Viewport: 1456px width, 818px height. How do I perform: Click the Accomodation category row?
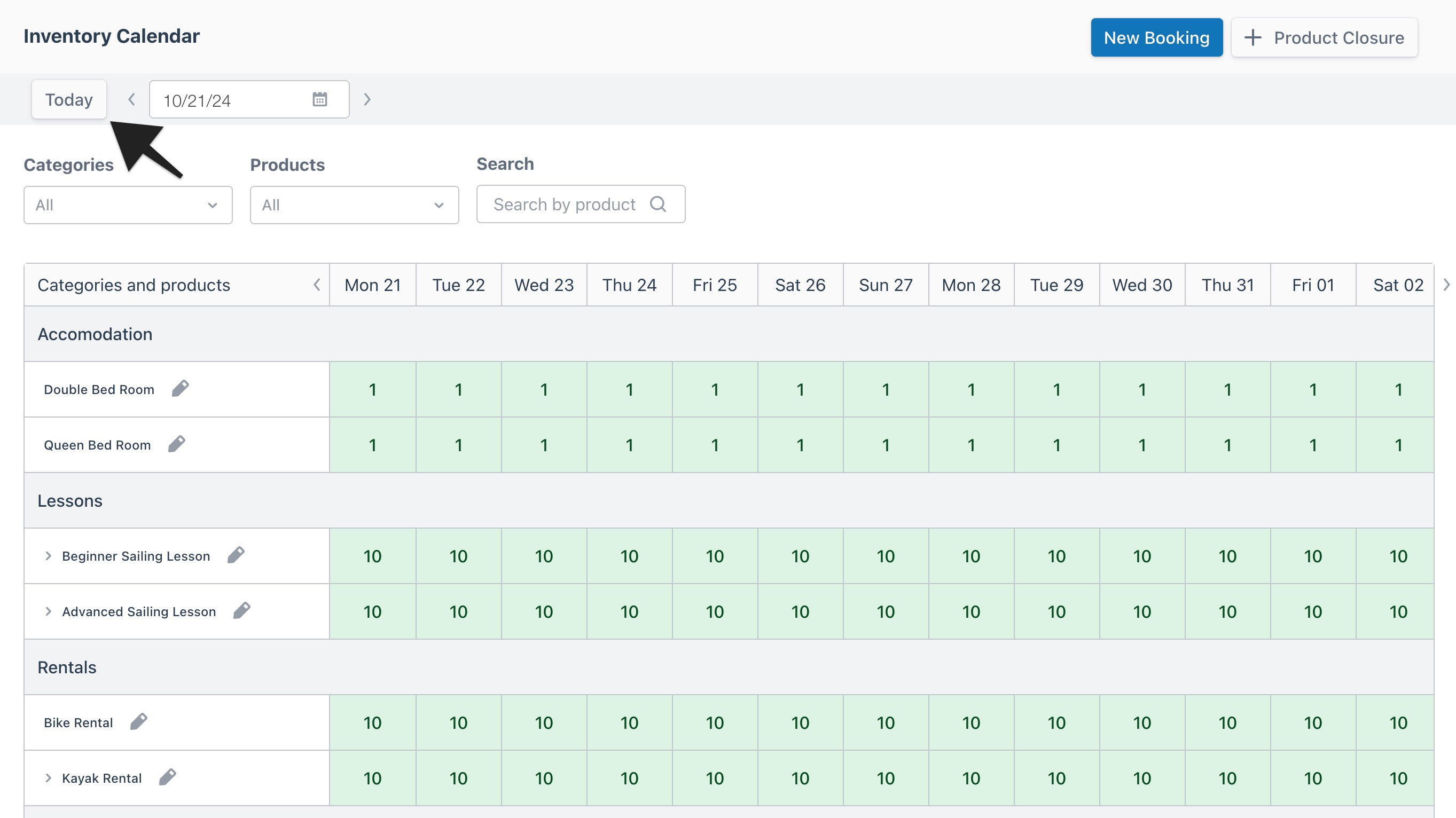coord(729,334)
